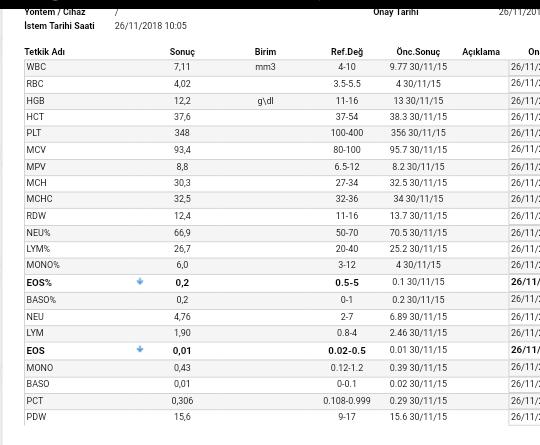Click the bold EOS% row label

click(39, 283)
